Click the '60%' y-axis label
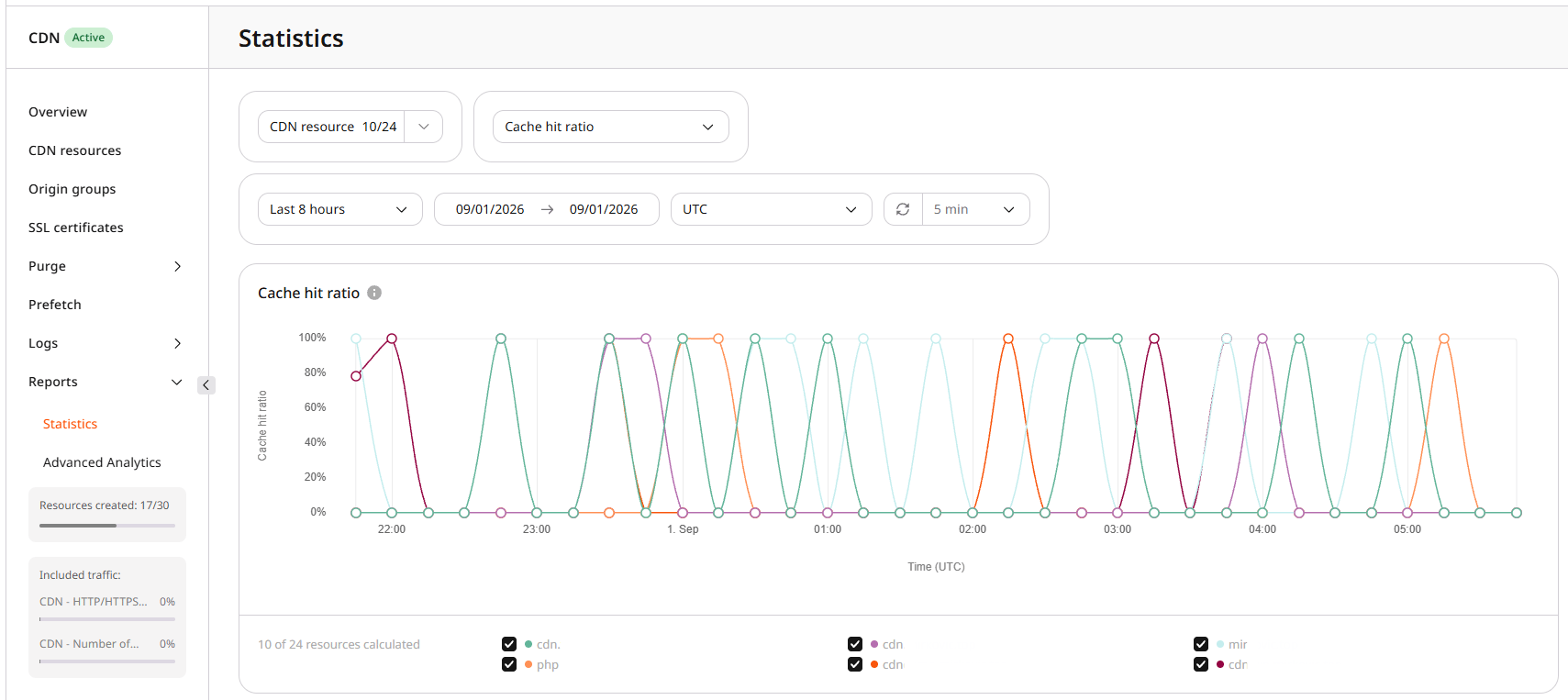The height and width of the screenshot is (700, 1568). [315, 407]
